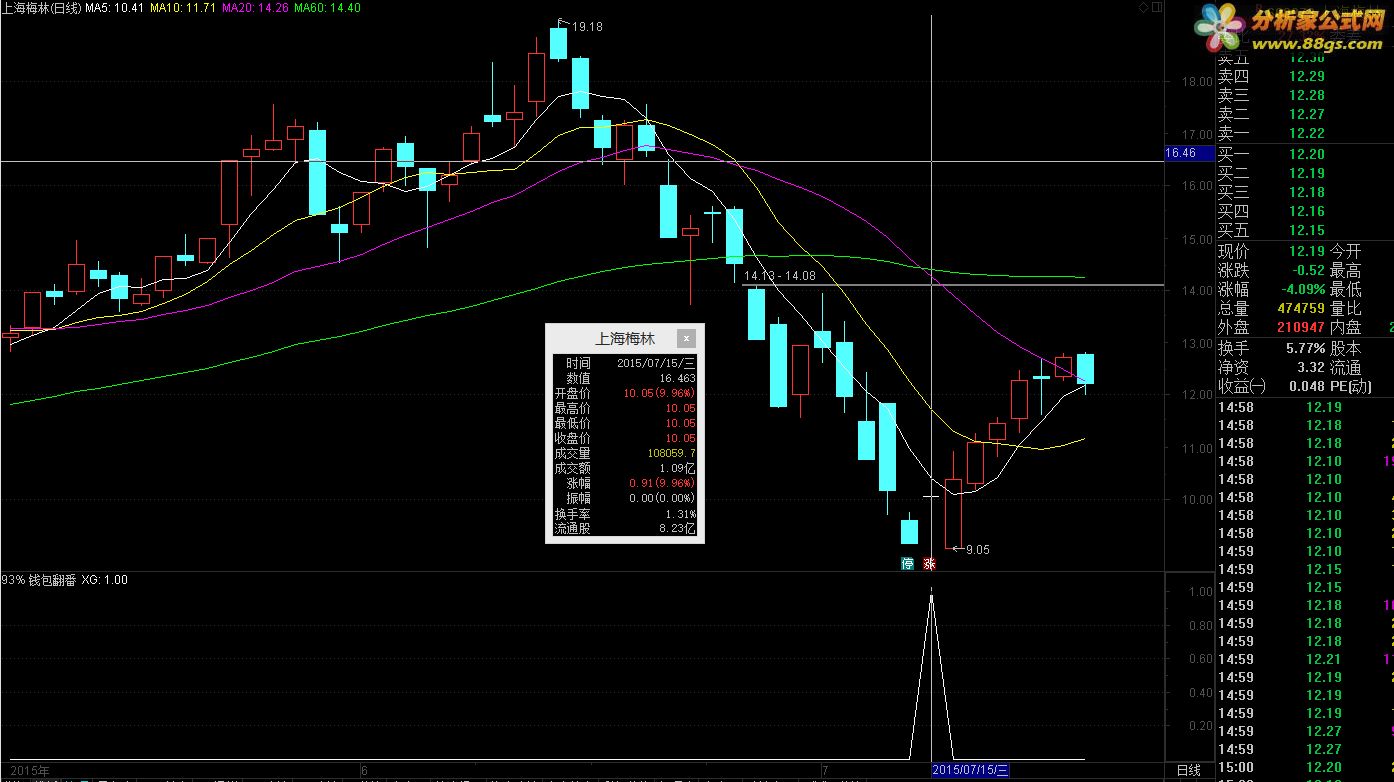Click the split-square icon at the chart's top right
The height and width of the screenshot is (782, 1394).
click(1158, 7)
